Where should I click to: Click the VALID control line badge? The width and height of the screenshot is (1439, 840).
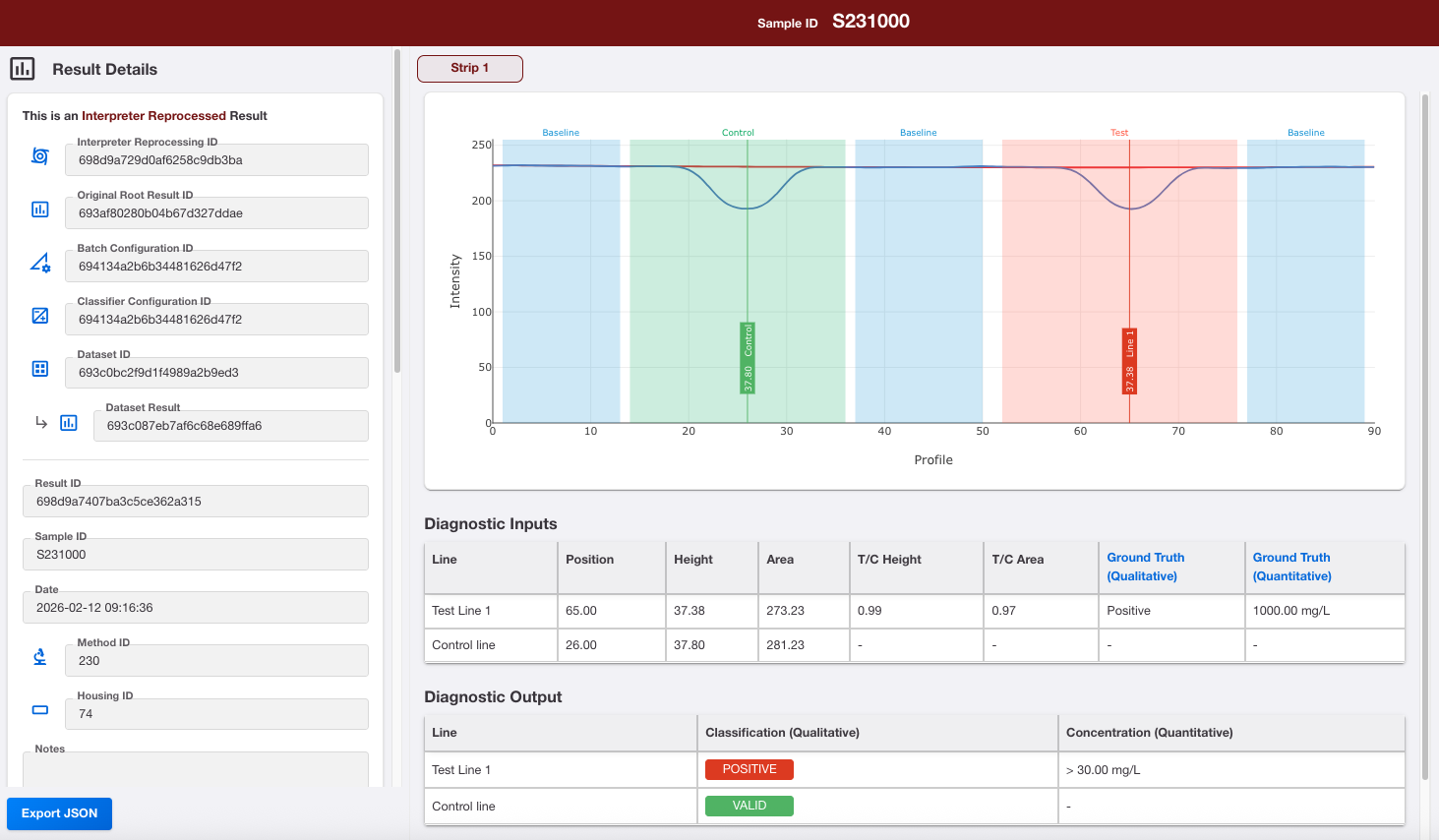tap(749, 806)
